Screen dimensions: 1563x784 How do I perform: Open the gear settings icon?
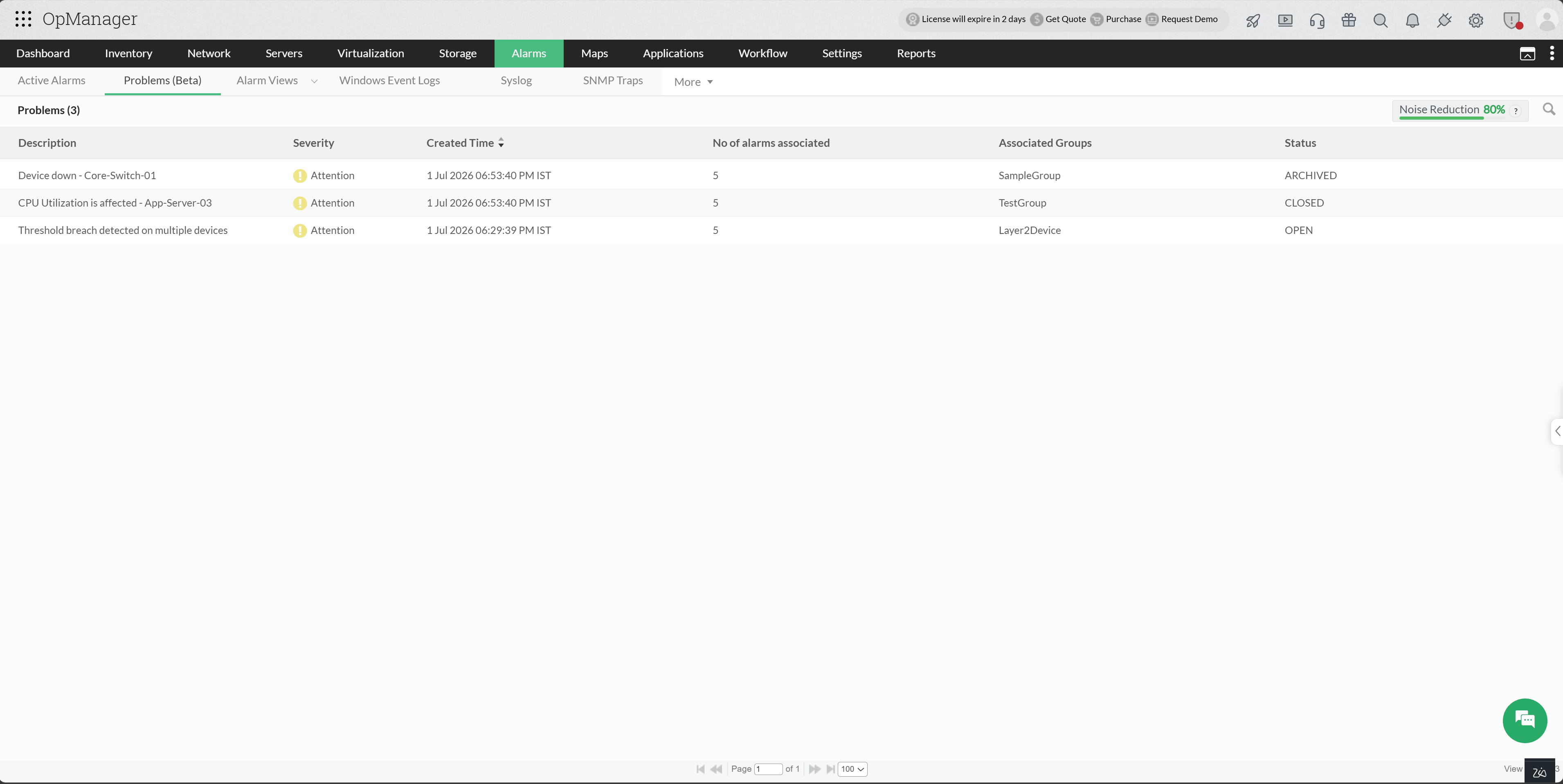(1476, 20)
